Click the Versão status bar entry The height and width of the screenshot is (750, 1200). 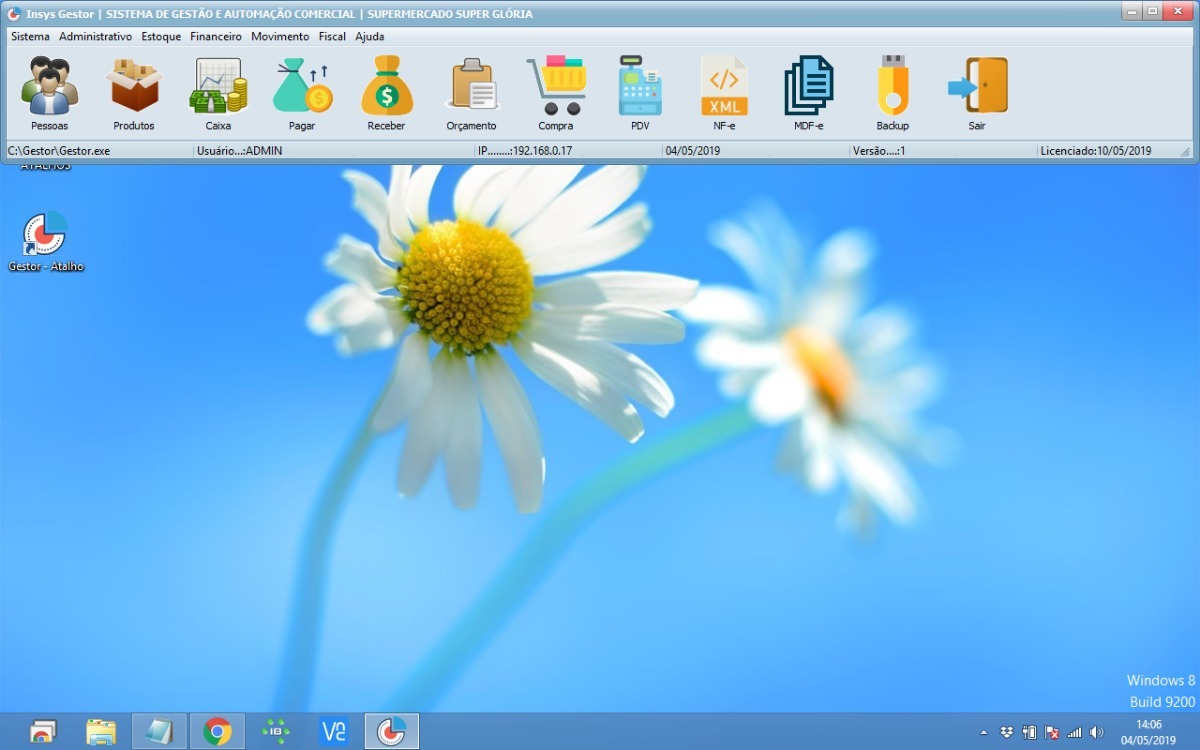pos(879,151)
